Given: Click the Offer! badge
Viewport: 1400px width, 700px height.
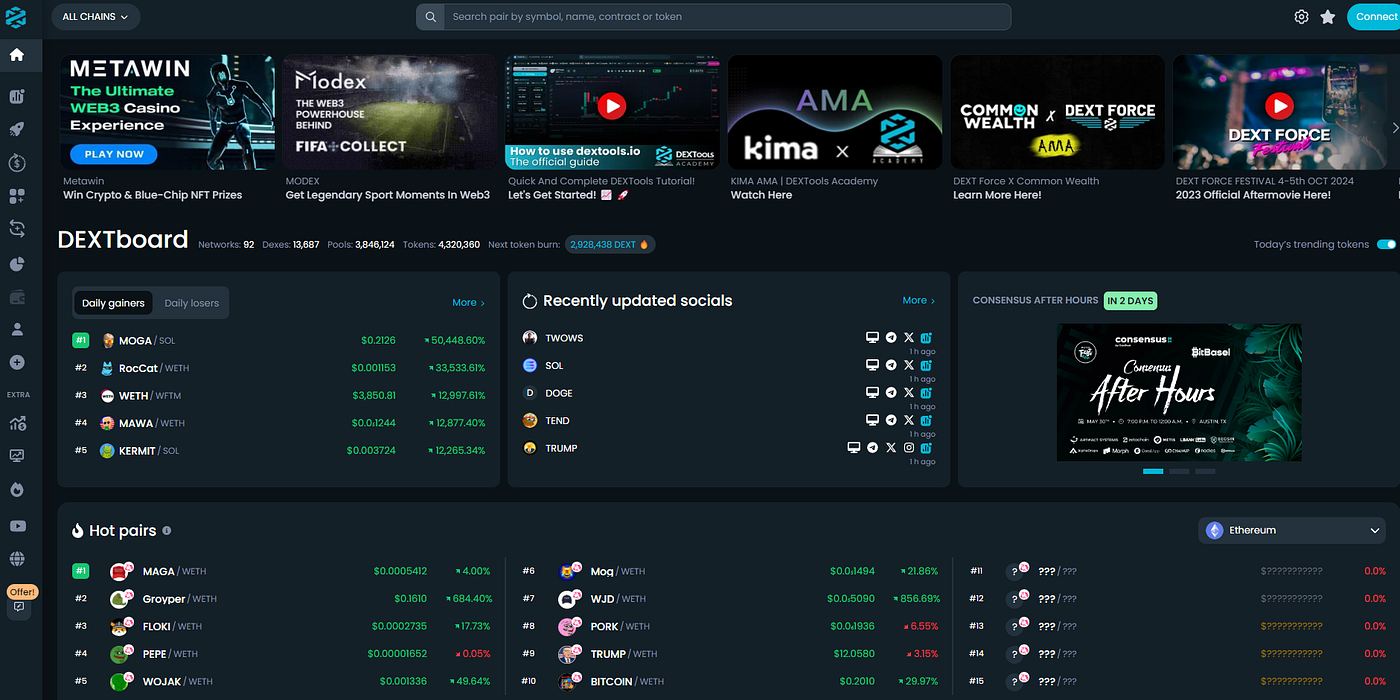Looking at the screenshot, I should 22,592.
